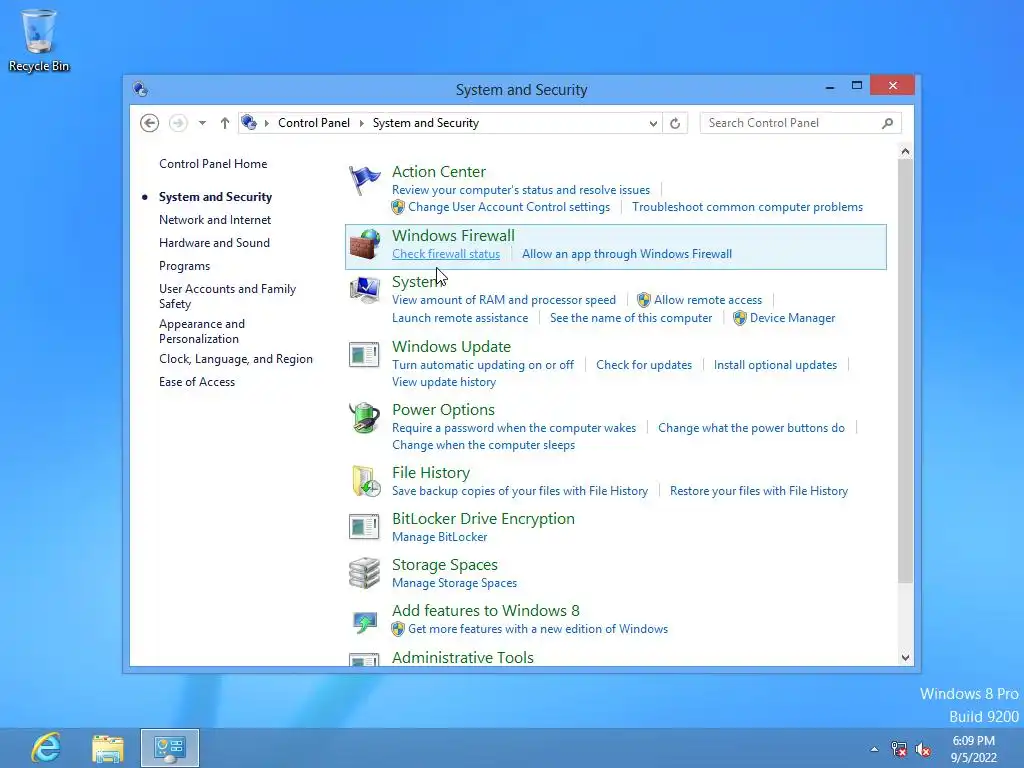The height and width of the screenshot is (768, 1024).
Task: Click Check firewall status link
Action: (x=446, y=254)
